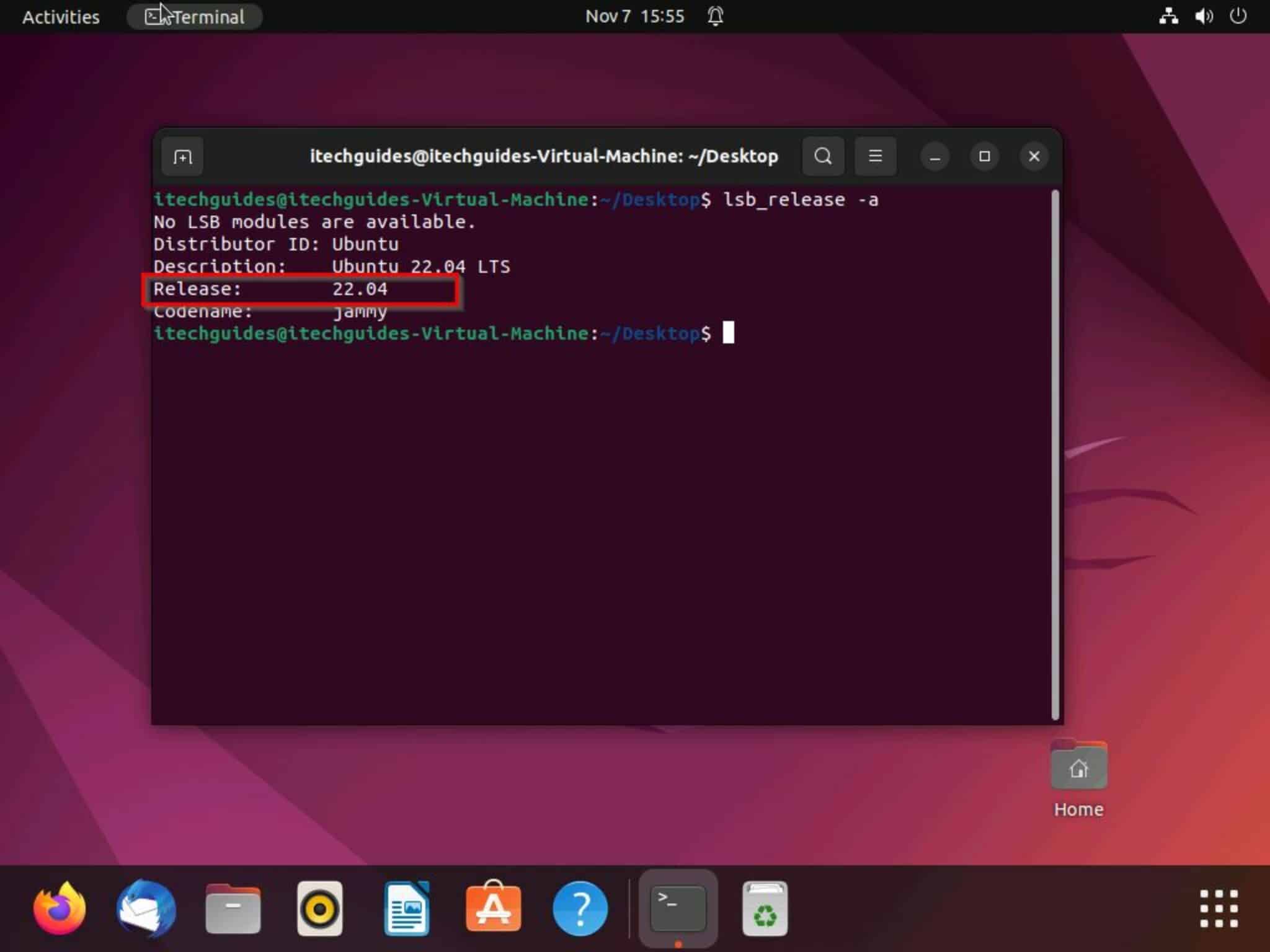1270x952 pixels.
Task: Click the notification bell icon
Action: click(x=716, y=17)
